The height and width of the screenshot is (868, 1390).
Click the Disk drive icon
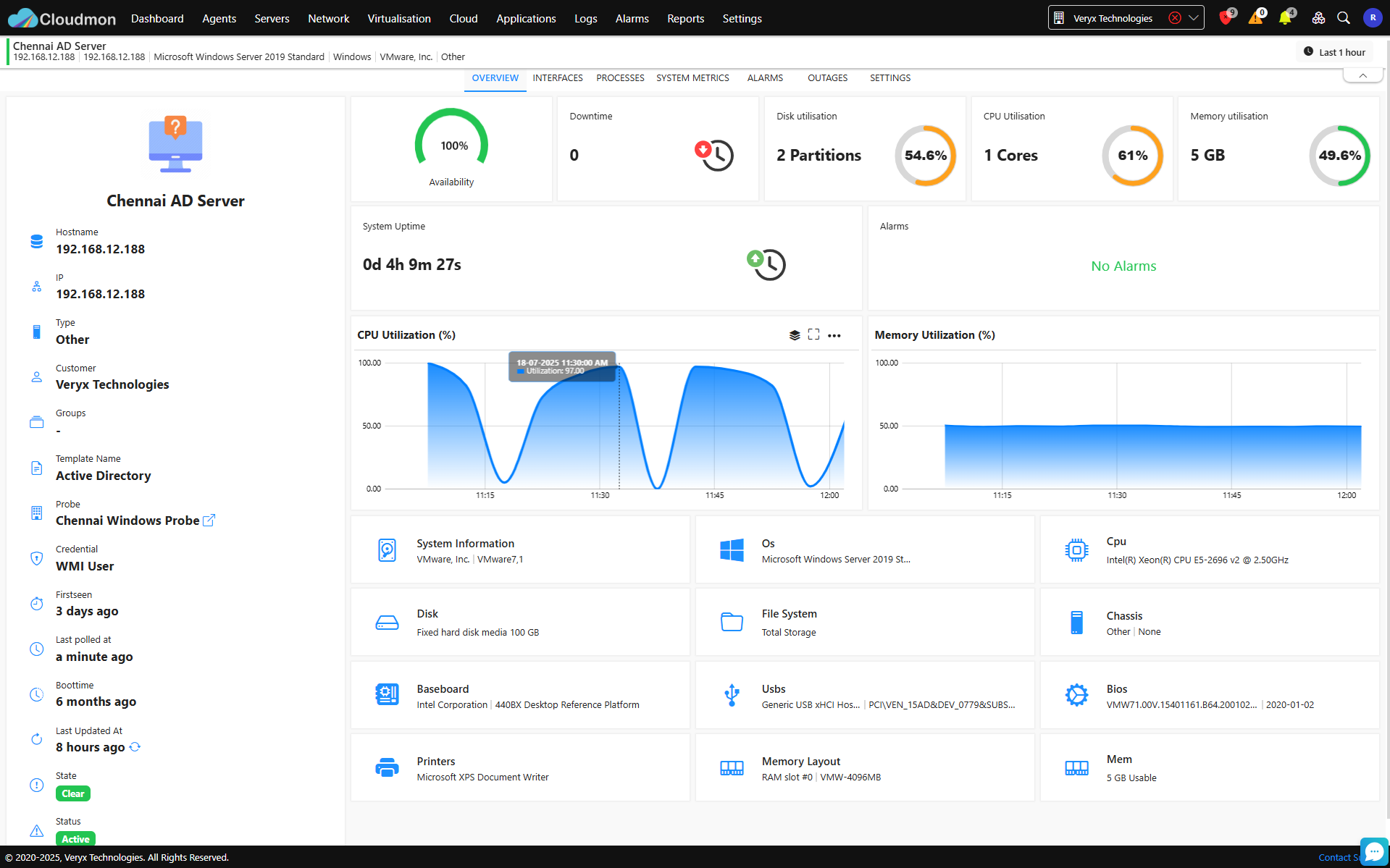pyautogui.click(x=387, y=623)
